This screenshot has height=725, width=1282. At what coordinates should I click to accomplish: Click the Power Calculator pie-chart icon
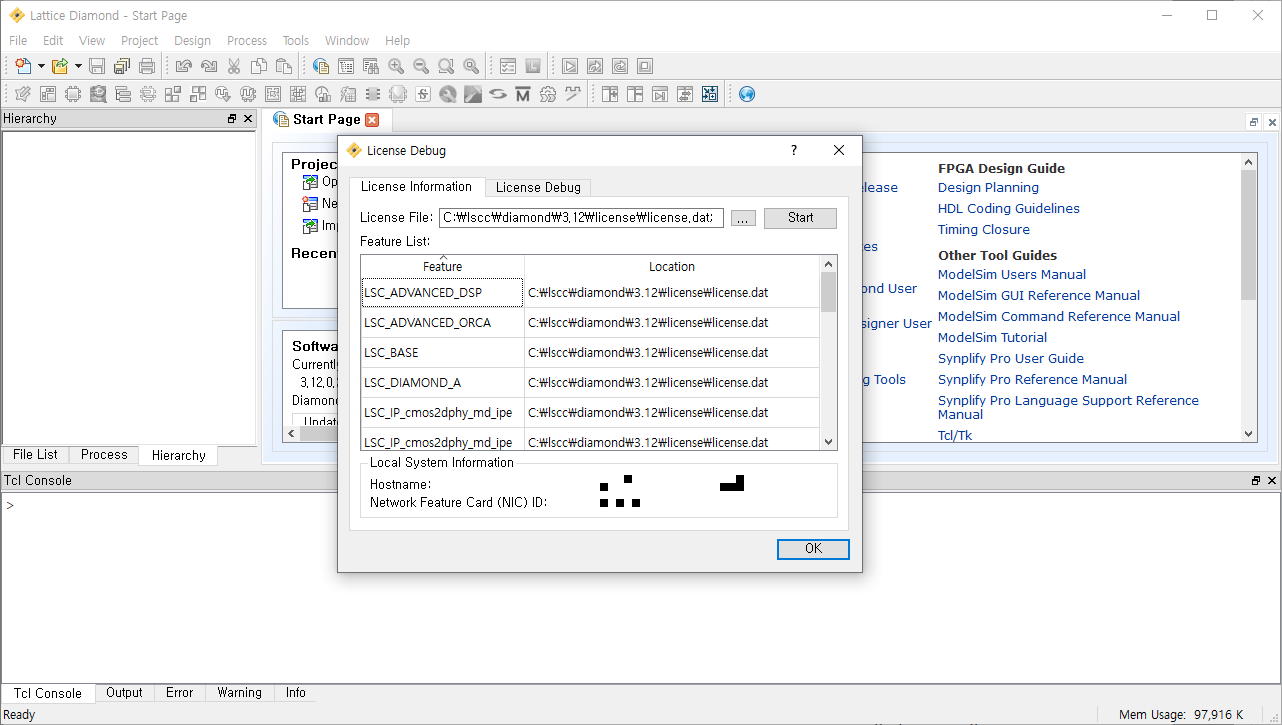tap(323, 94)
